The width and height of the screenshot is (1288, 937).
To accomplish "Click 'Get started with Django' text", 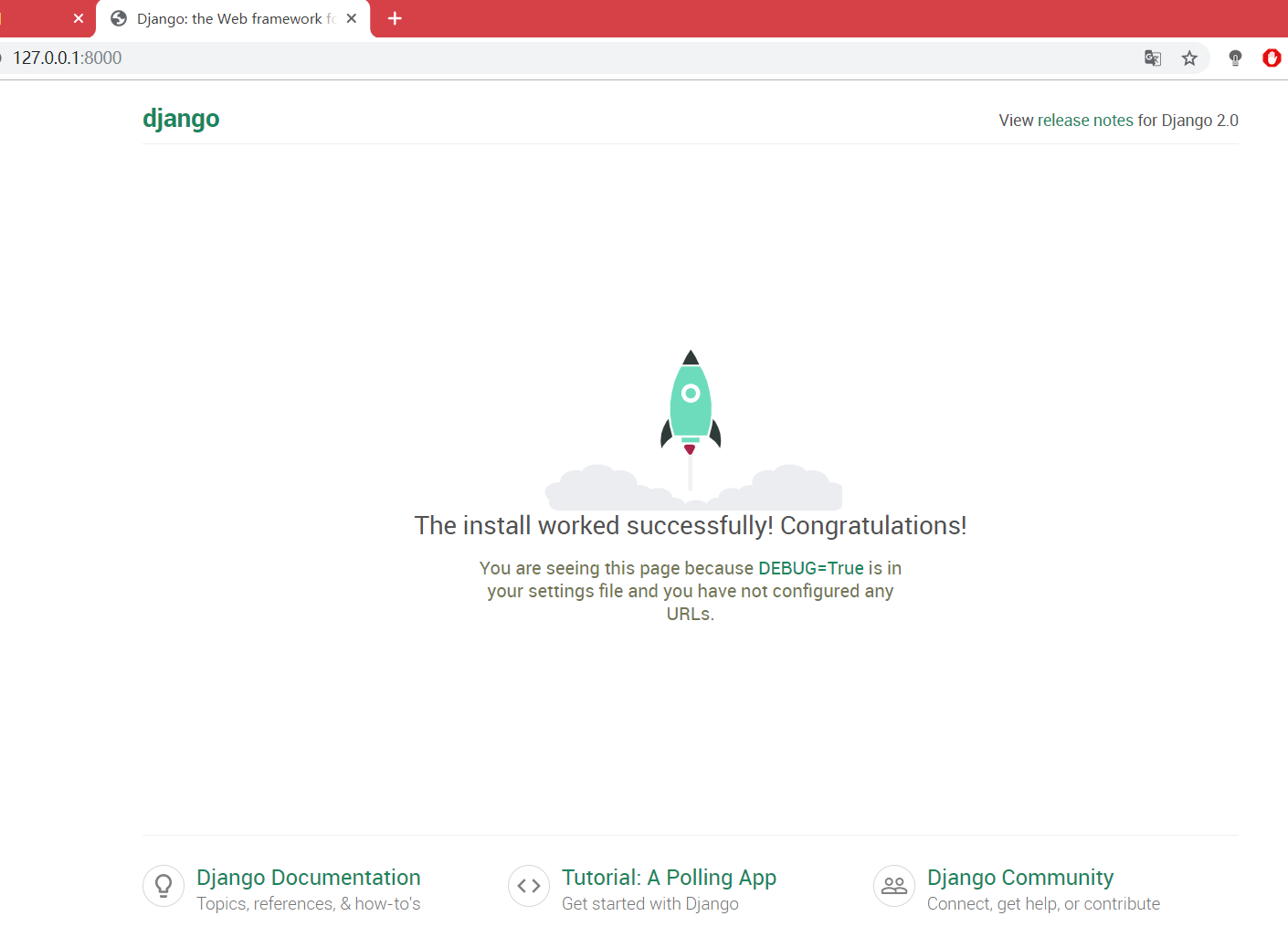I will click(x=650, y=904).
